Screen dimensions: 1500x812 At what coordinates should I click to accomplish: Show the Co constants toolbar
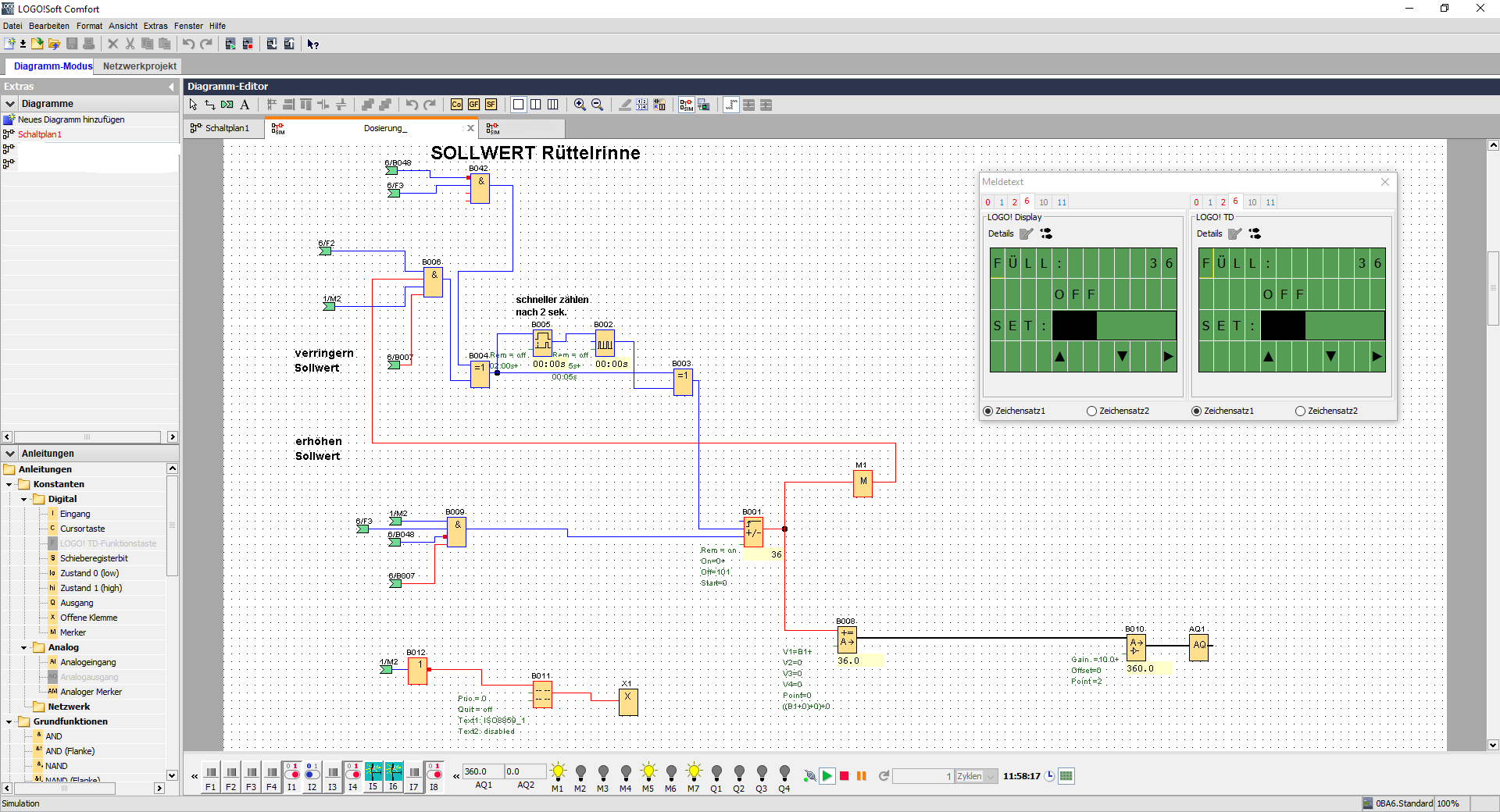[x=456, y=105]
